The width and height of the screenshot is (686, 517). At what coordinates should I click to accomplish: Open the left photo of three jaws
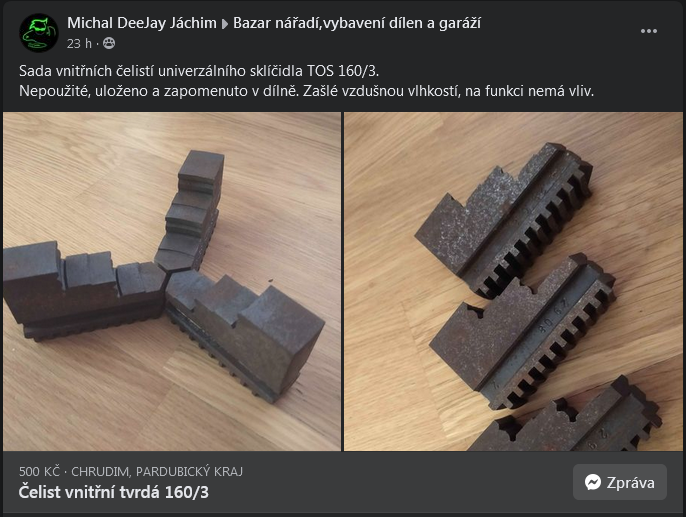click(x=172, y=281)
